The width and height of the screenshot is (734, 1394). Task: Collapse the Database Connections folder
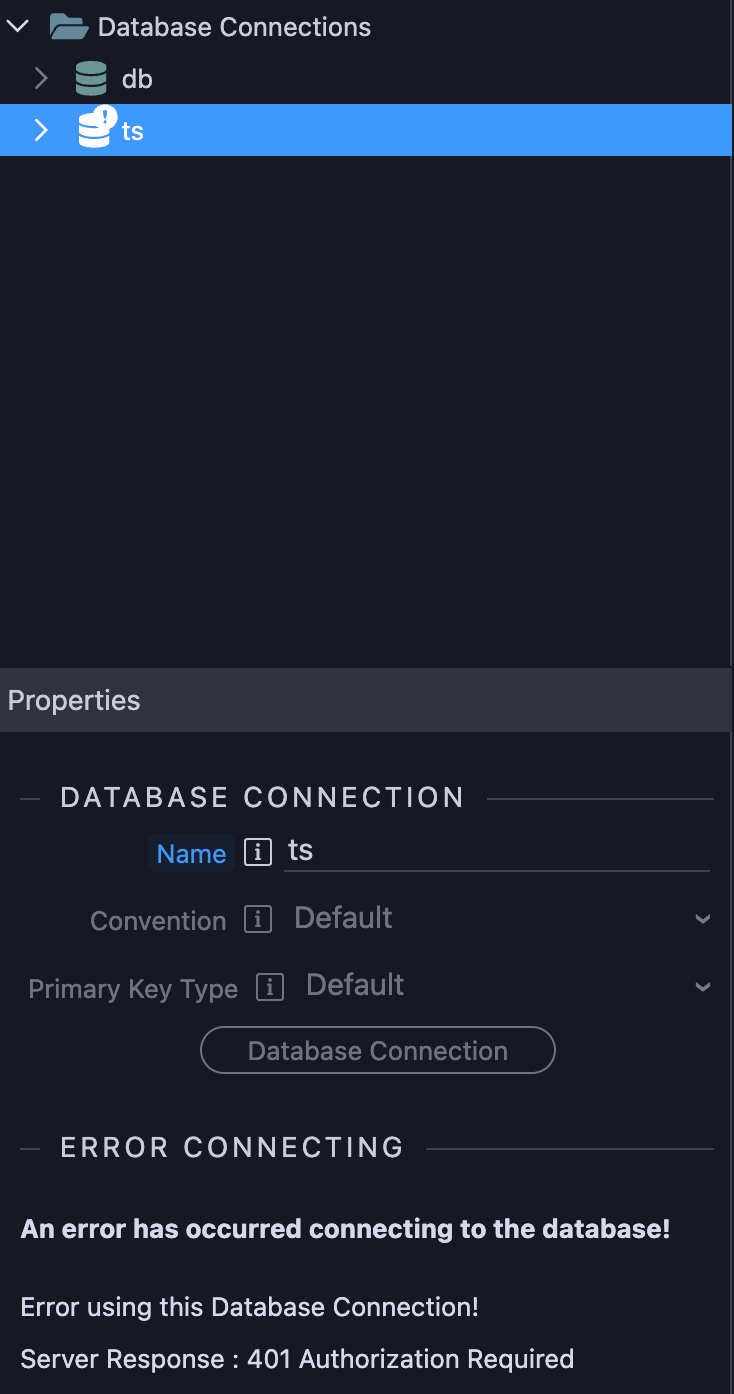17,26
